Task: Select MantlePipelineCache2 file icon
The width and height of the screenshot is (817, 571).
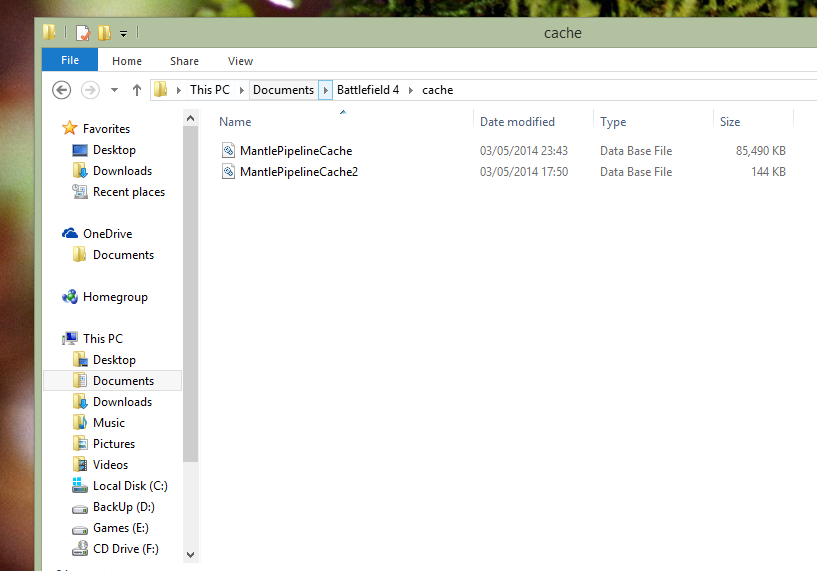Action: click(228, 171)
